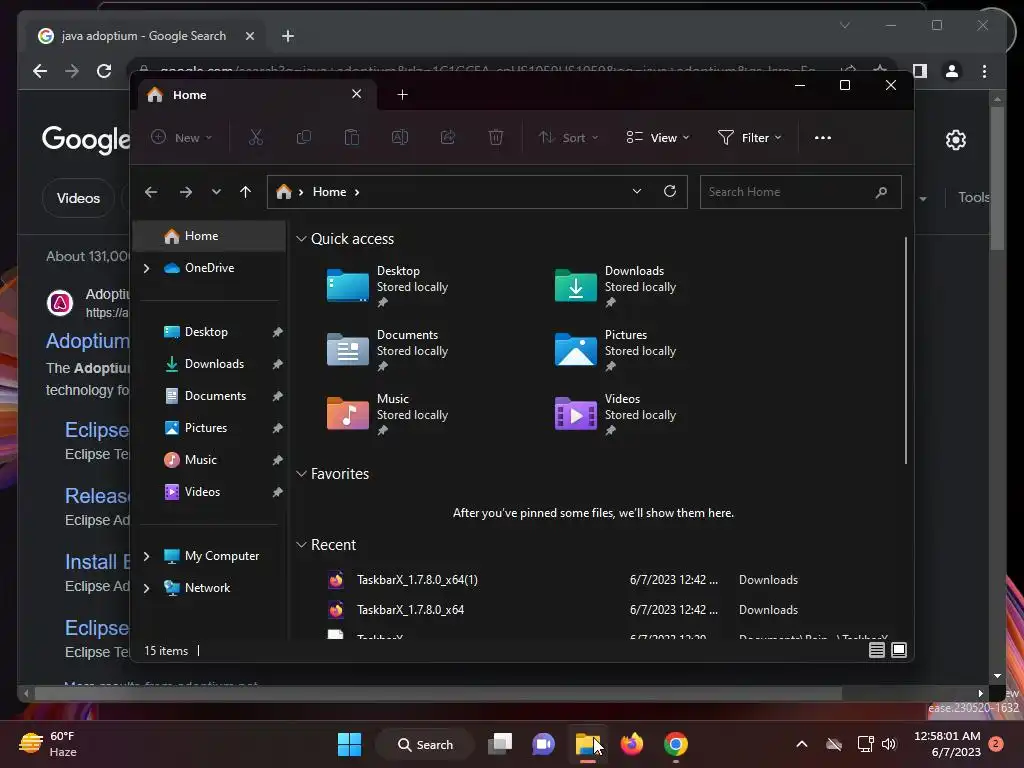Add a new File Explorer tab
Image resolution: width=1024 pixels, height=768 pixels.
click(402, 95)
